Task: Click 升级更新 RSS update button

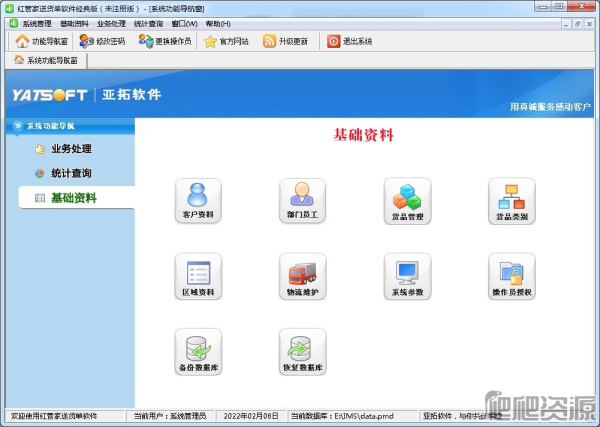Action: (285, 41)
